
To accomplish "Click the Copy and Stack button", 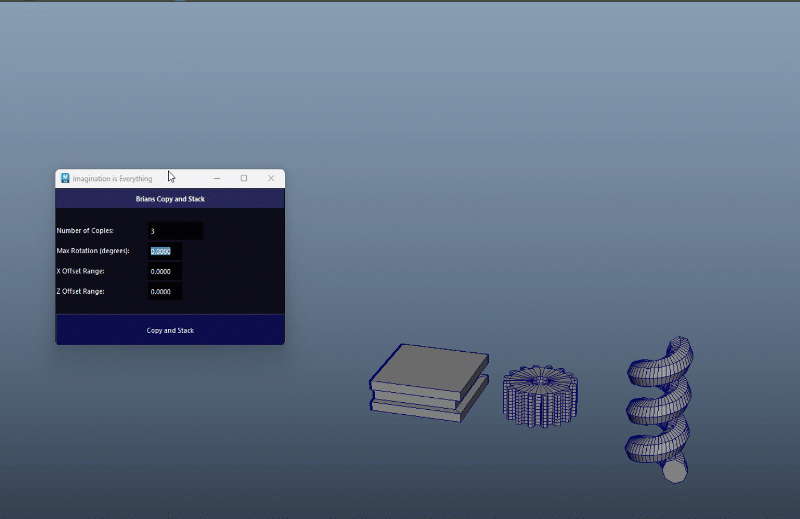I will pos(170,330).
